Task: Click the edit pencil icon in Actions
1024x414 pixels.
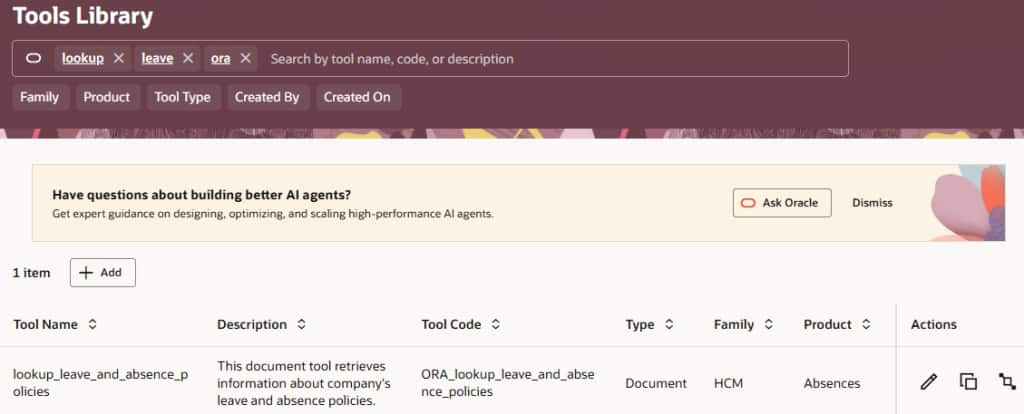Action: pos(929,381)
